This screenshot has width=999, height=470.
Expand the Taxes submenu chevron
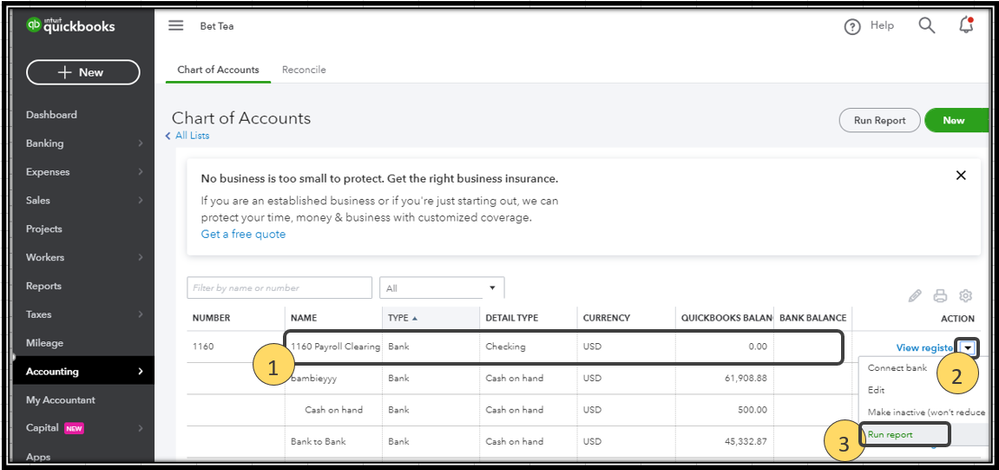click(140, 314)
